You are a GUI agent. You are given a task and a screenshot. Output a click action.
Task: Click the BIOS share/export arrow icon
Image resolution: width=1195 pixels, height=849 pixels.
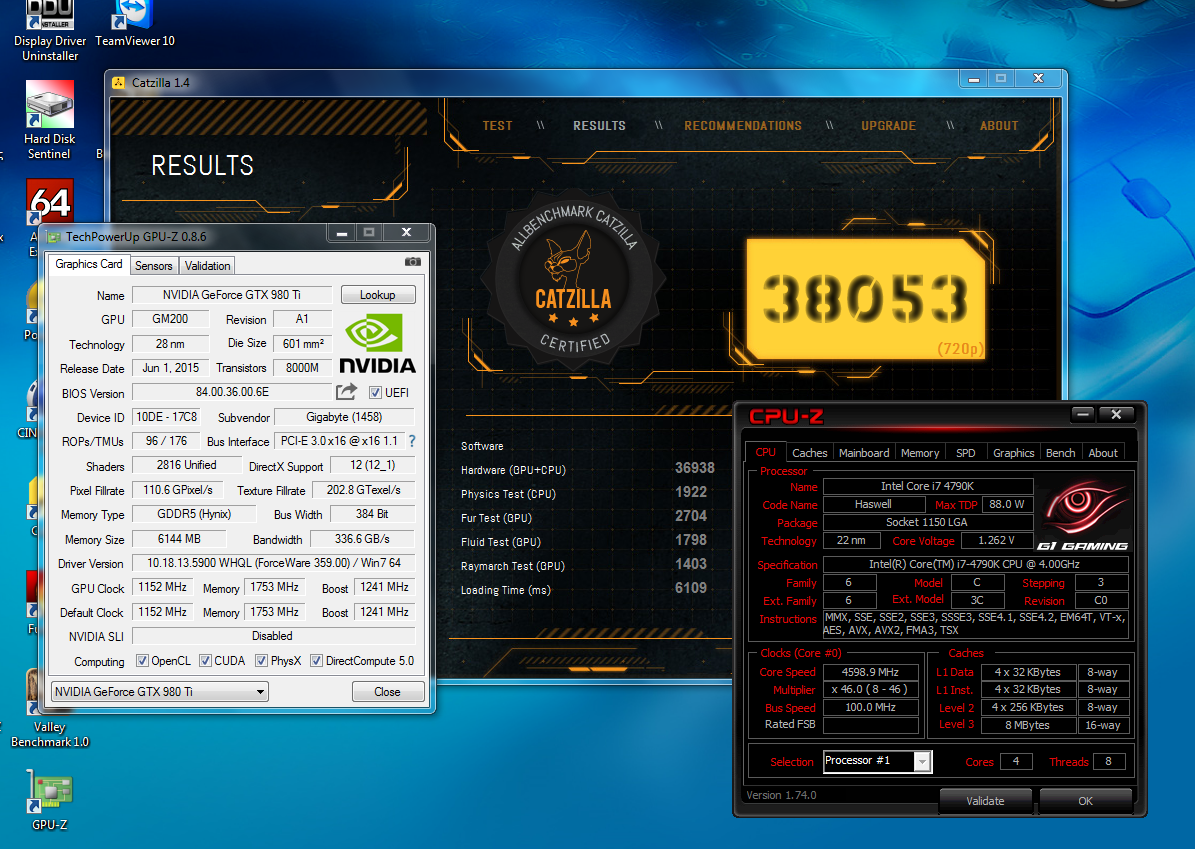[x=347, y=392]
